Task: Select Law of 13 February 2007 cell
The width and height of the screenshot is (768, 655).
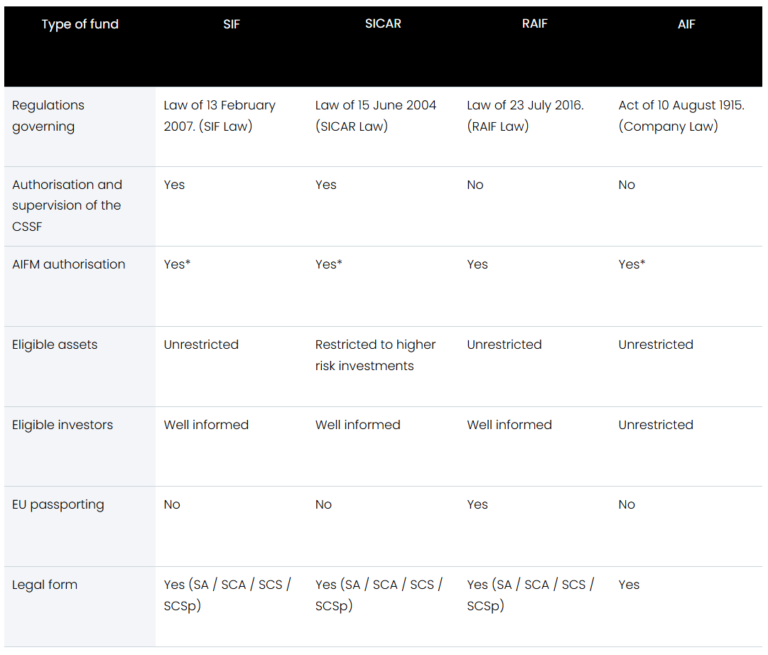Action: point(219,116)
